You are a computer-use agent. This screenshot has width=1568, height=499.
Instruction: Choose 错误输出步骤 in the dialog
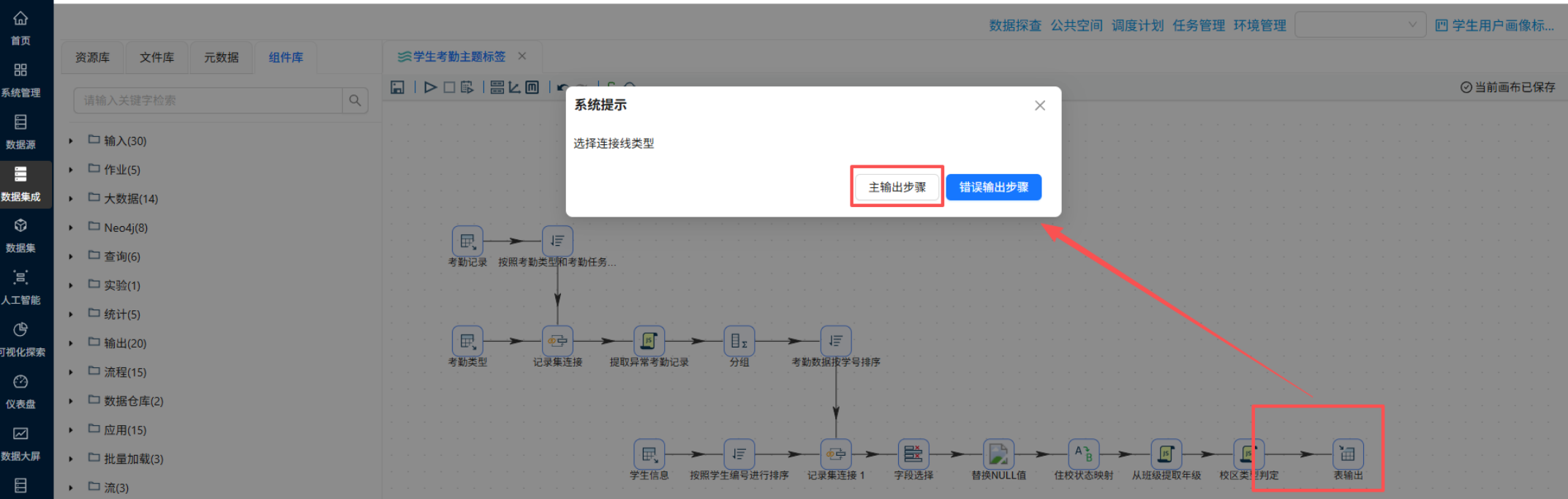(x=993, y=187)
